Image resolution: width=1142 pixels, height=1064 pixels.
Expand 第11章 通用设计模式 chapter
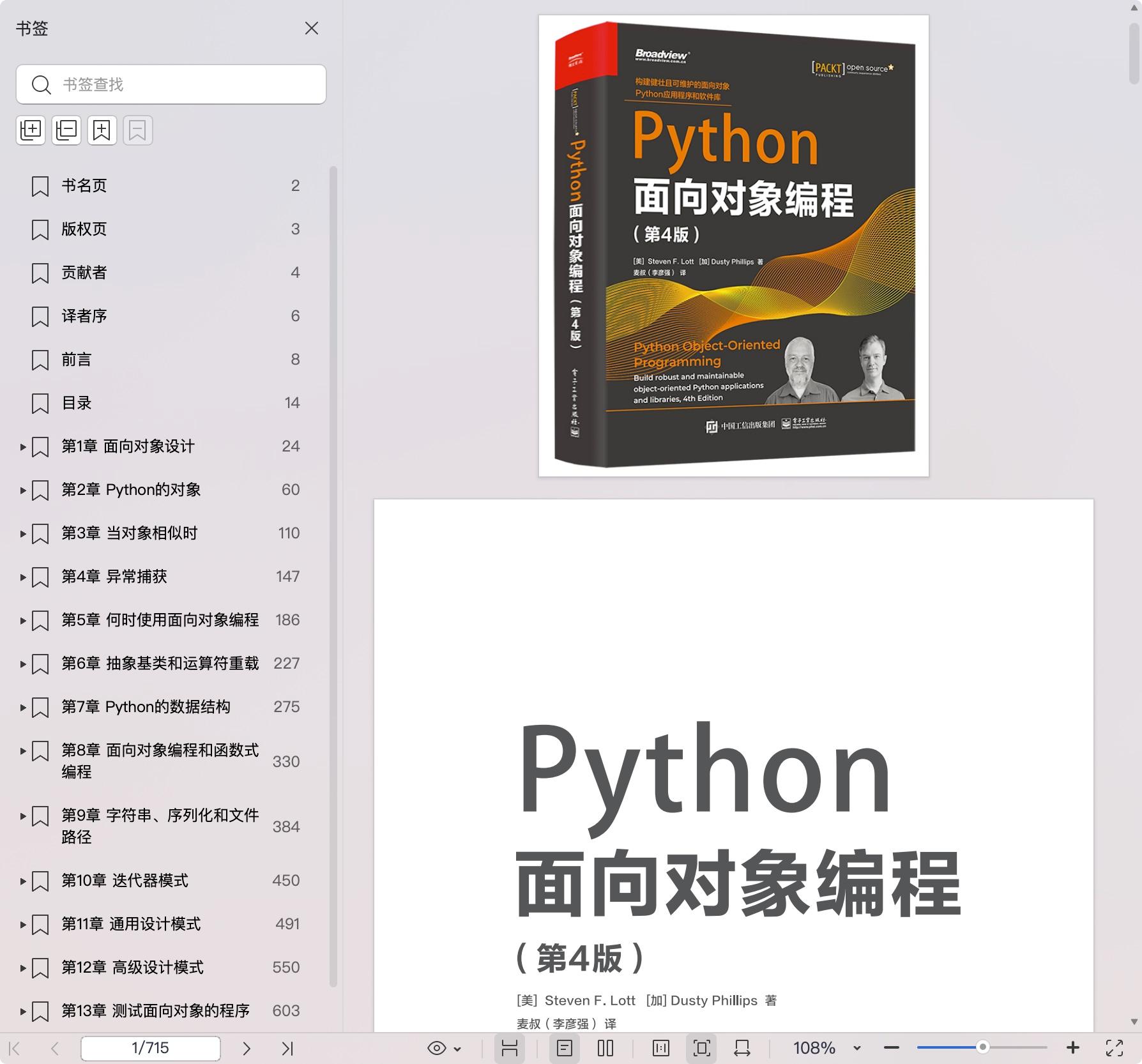(23, 925)
